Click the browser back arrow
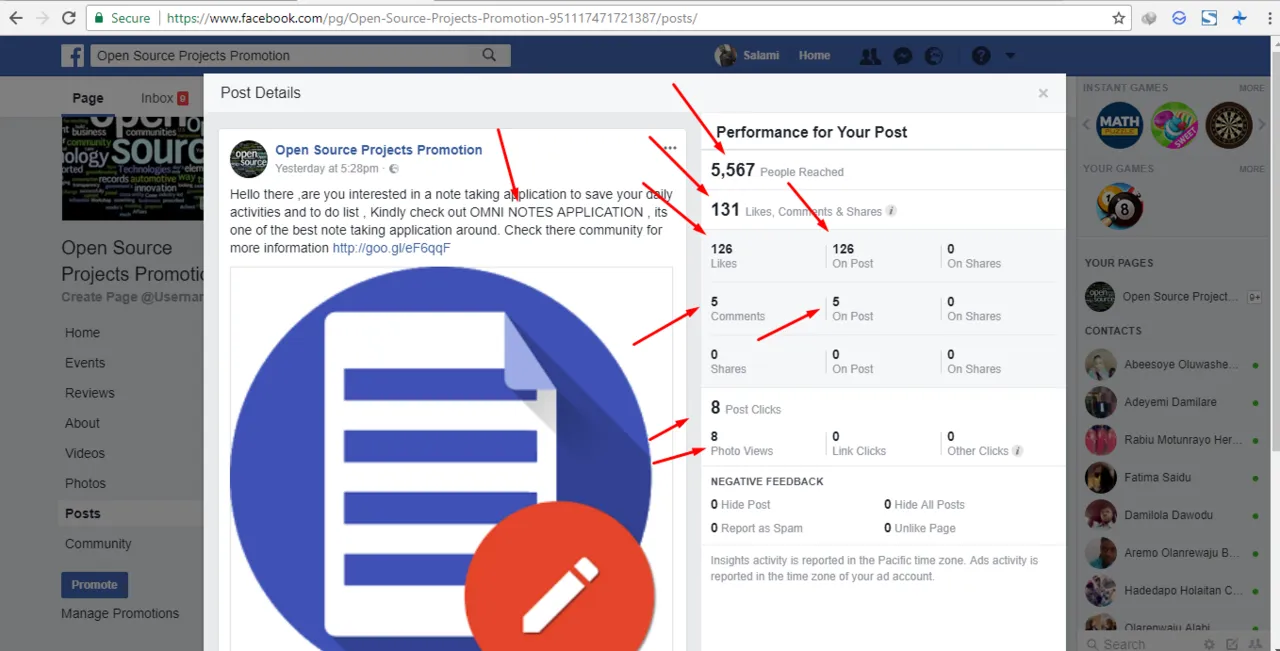The image size is (1280, 651). tap(16, 18)
